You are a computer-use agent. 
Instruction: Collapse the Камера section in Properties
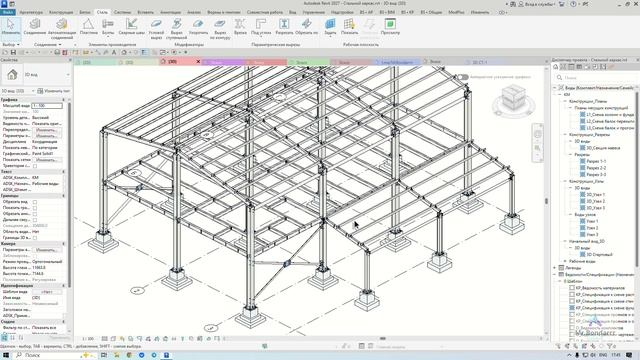point(63,244)
